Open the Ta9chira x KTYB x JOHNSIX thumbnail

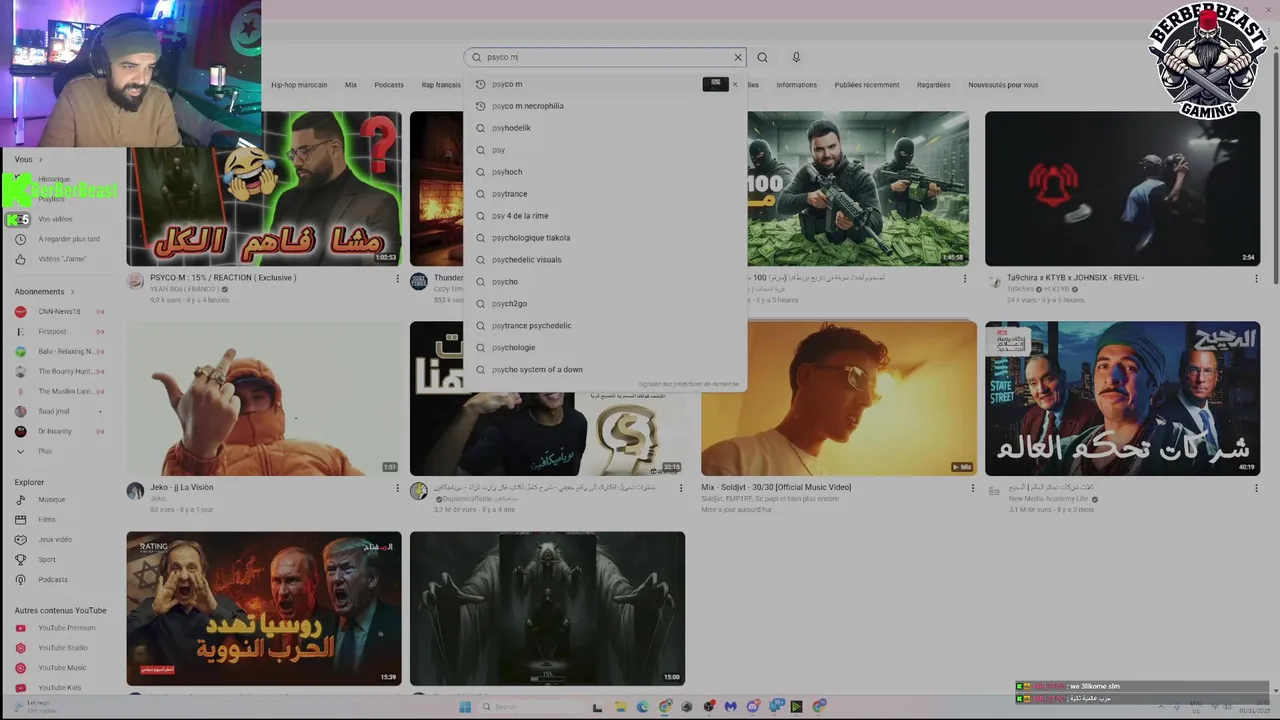click(1122, 188)
